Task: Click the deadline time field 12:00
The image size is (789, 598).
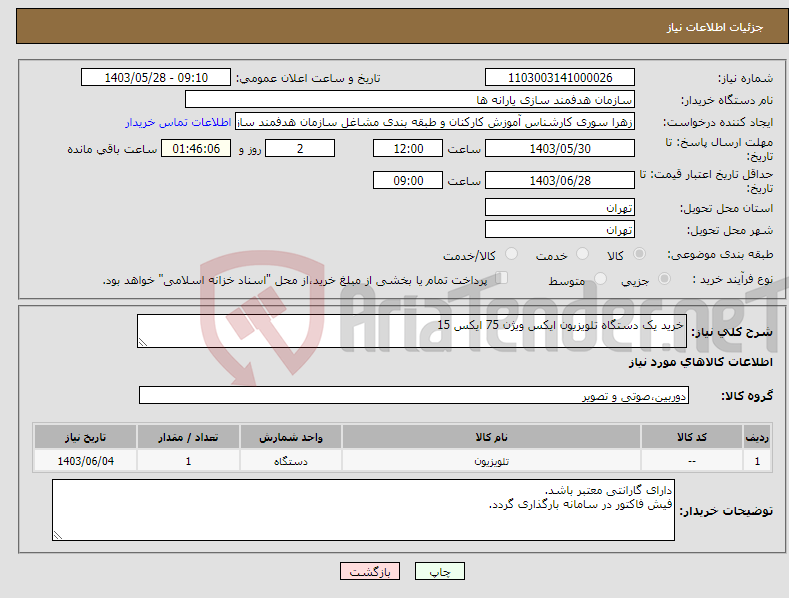Action: tap(408, 148)
